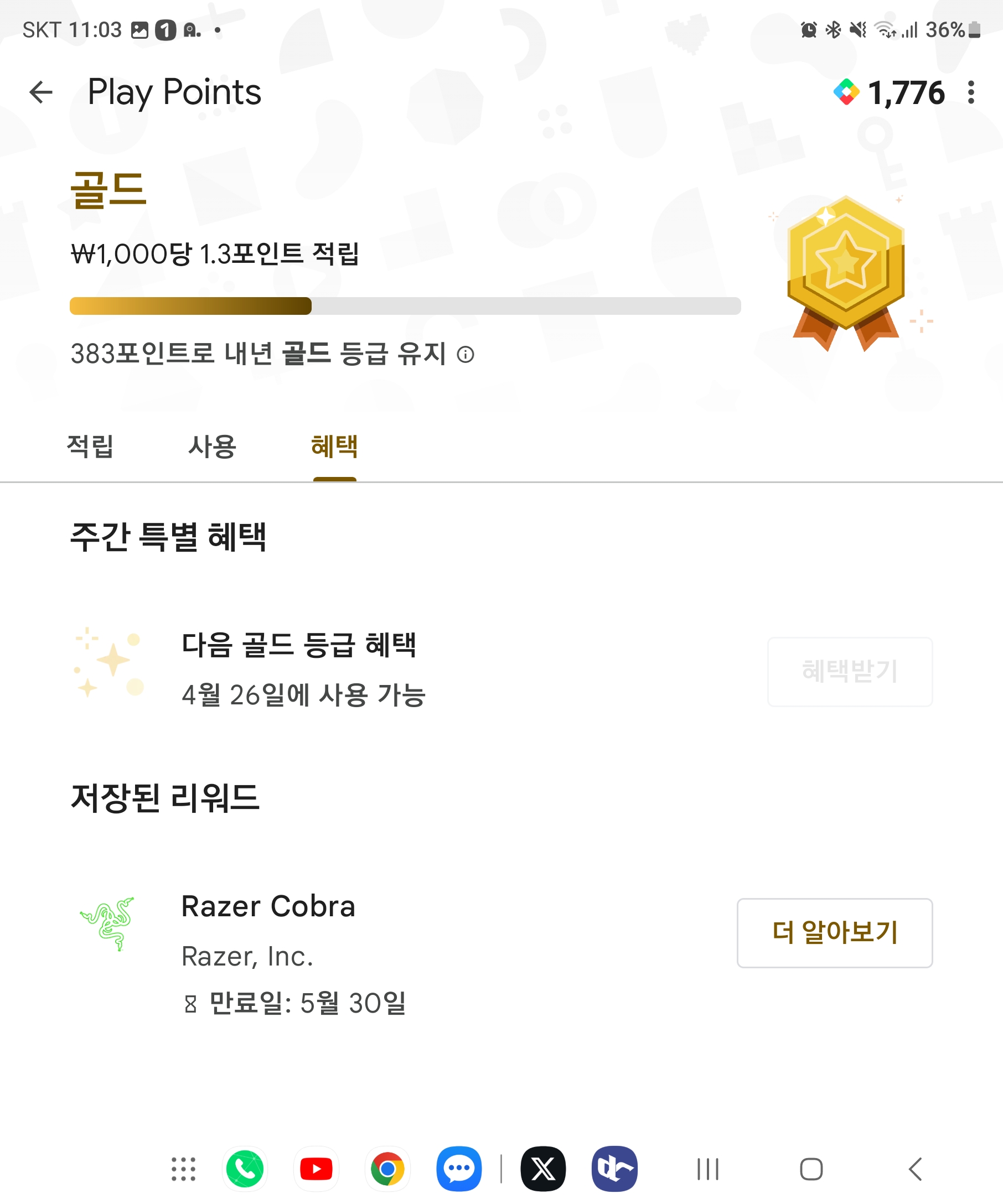Launch the X app from the dock
Image resolution: width=1003 pixels, height=1204 pixels.
[x=543, y=1169]
